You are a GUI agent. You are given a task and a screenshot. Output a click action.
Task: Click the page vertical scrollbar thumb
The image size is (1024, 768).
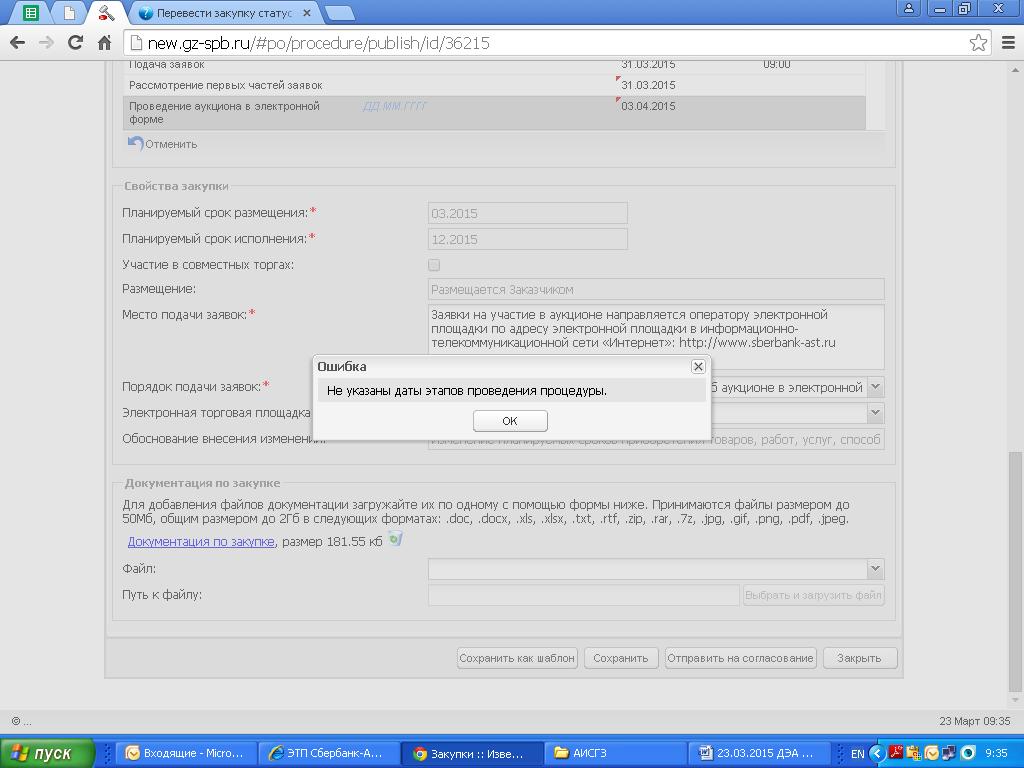pos(1016,570)
